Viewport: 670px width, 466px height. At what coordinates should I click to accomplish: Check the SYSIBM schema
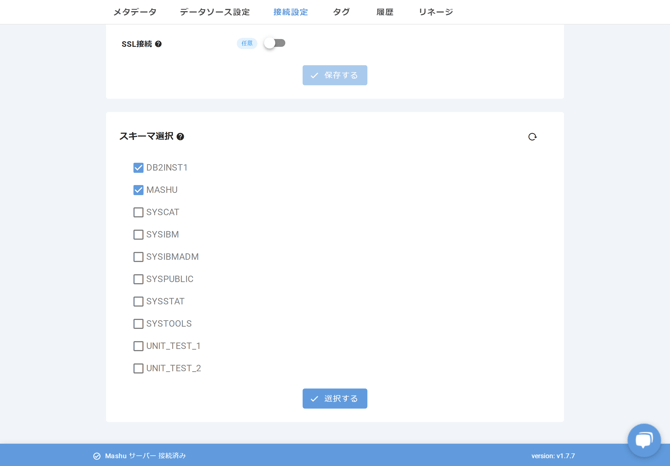pos(138,235)
